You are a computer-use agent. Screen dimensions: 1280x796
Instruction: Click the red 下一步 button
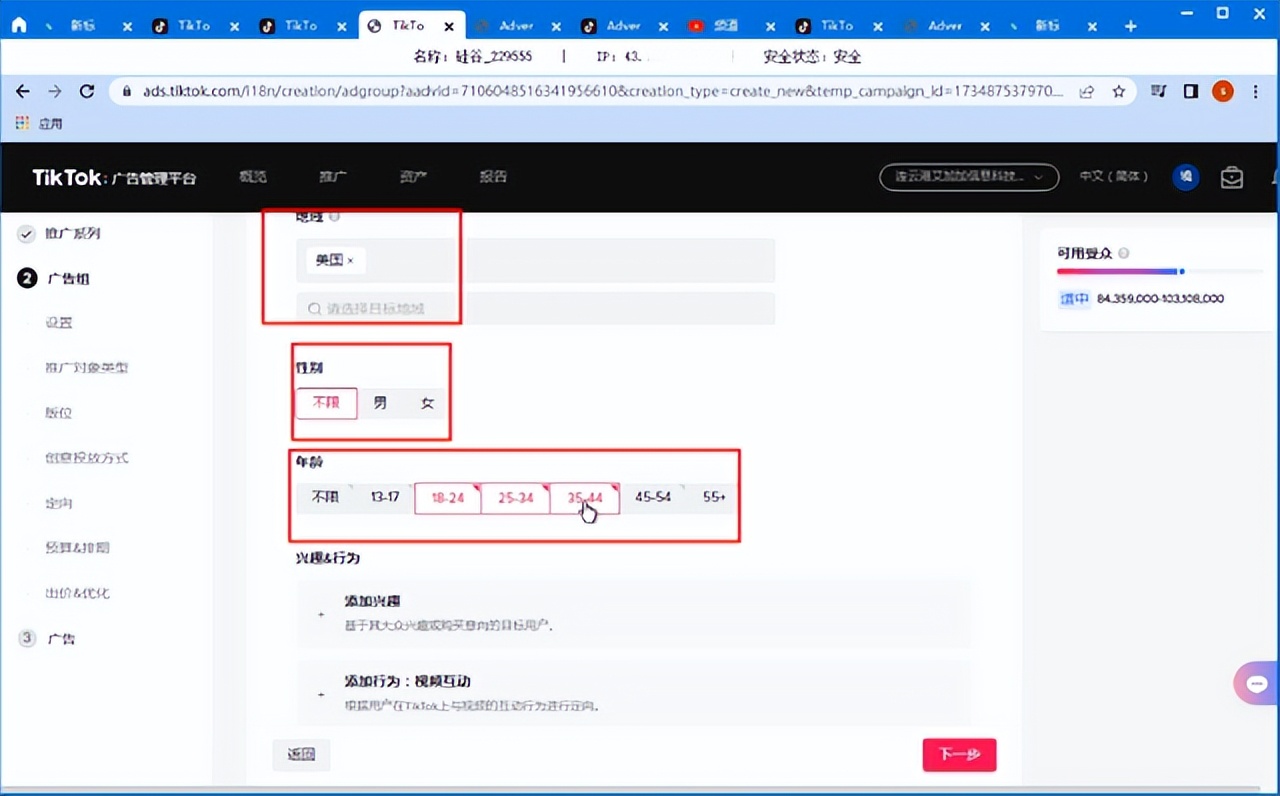(x=959, y=754)
